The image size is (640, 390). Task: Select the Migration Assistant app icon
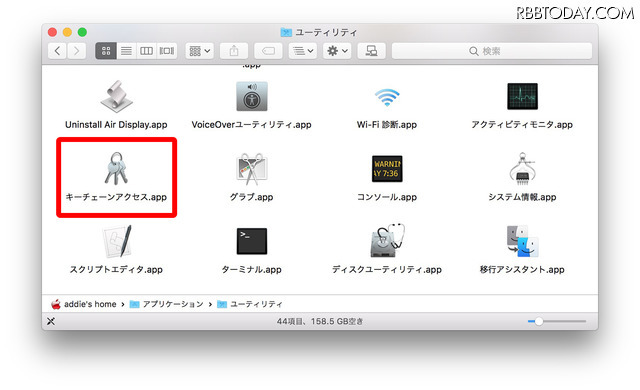[522, 241]
